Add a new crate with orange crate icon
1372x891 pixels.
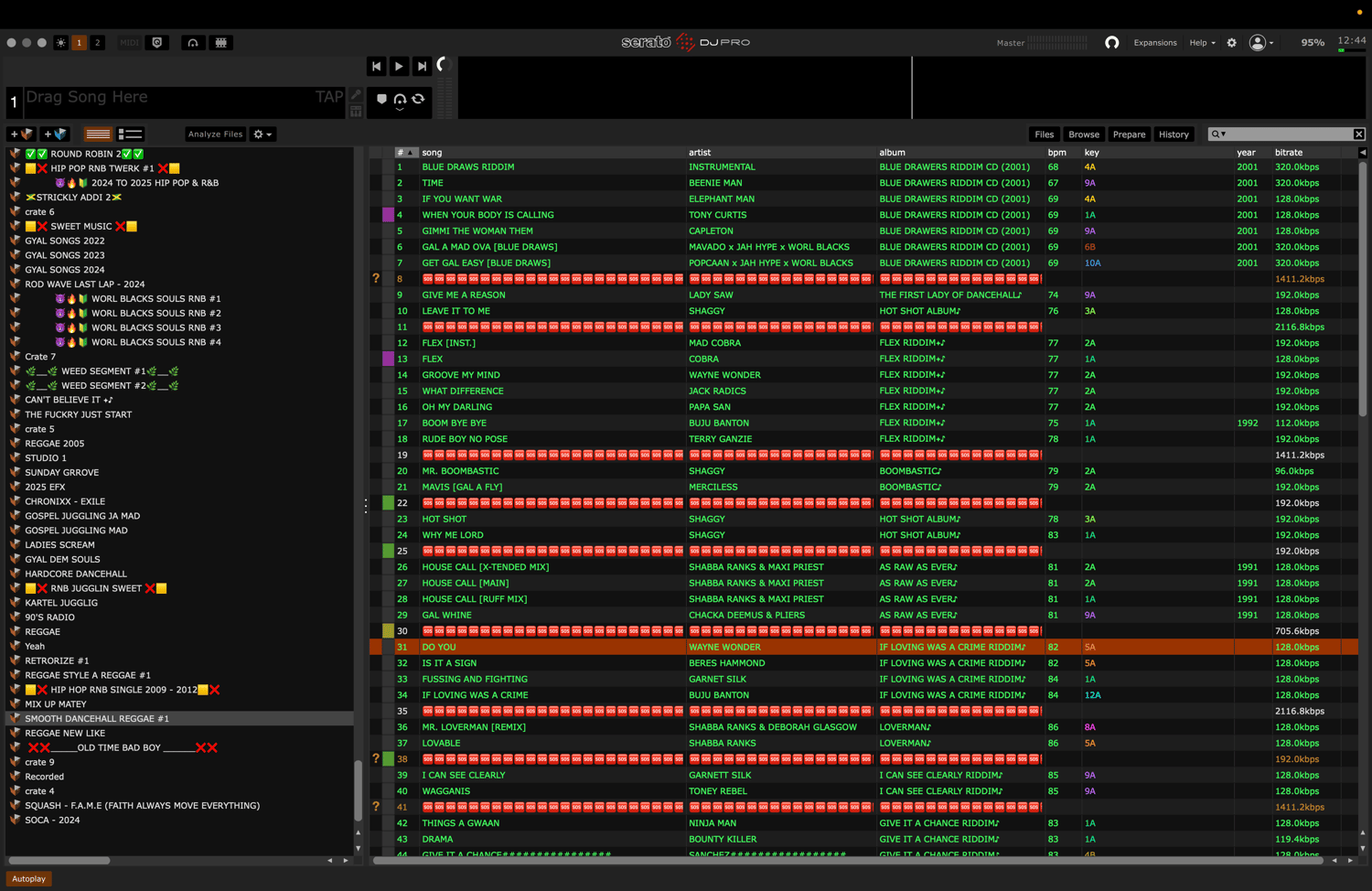pyautogui.click(x=22, y=134)
